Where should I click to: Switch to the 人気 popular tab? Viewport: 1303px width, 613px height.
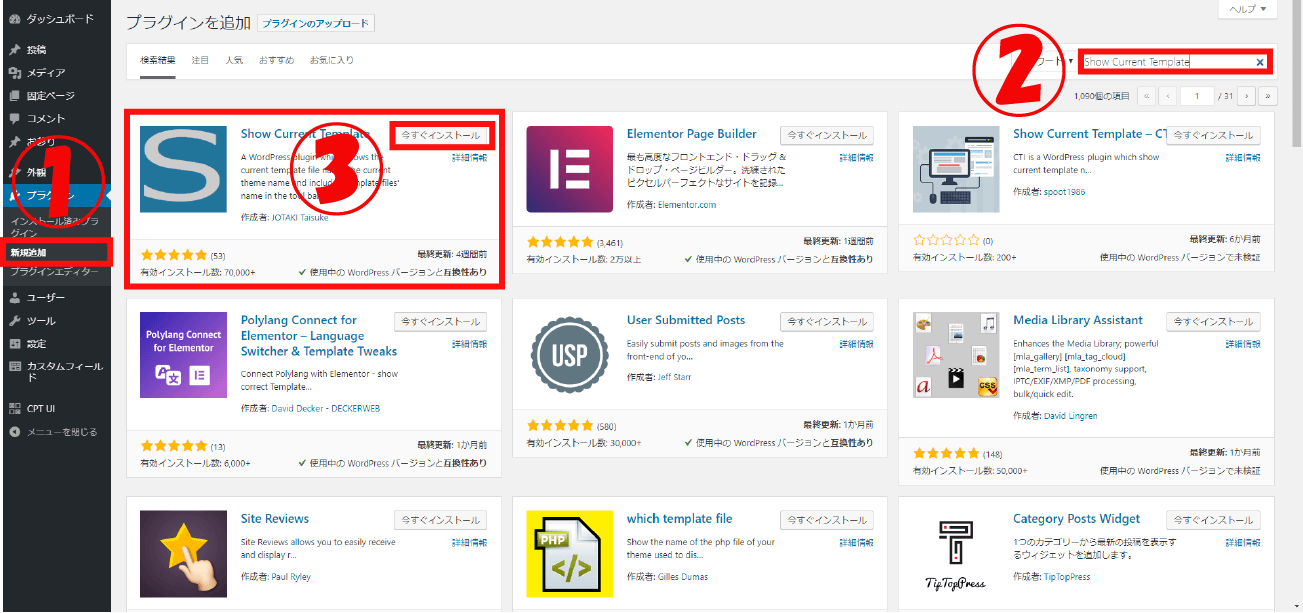pos(234,60)
